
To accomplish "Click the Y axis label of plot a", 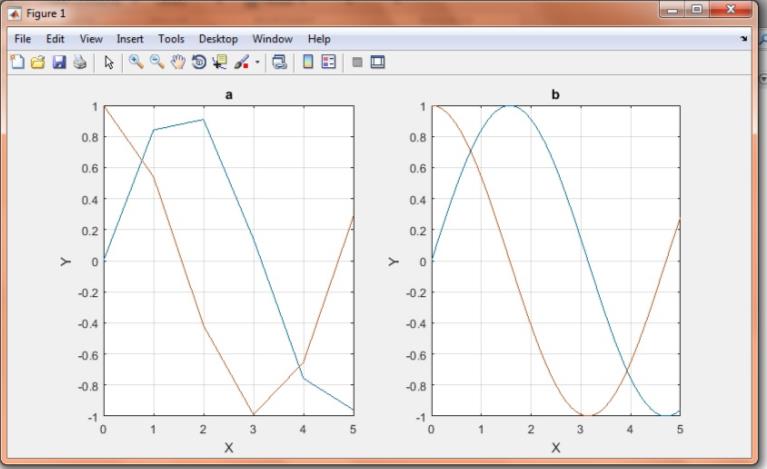I will click(x=66, y=262).
